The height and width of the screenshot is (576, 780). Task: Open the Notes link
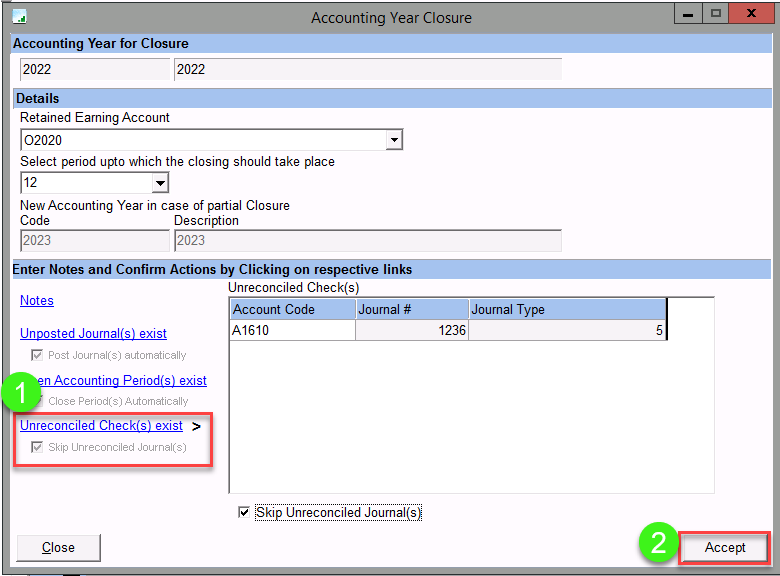click(x=37, y=300)
